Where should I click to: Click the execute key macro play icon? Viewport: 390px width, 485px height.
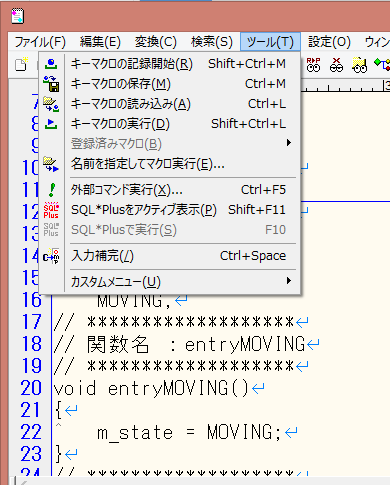click(51, 124)
